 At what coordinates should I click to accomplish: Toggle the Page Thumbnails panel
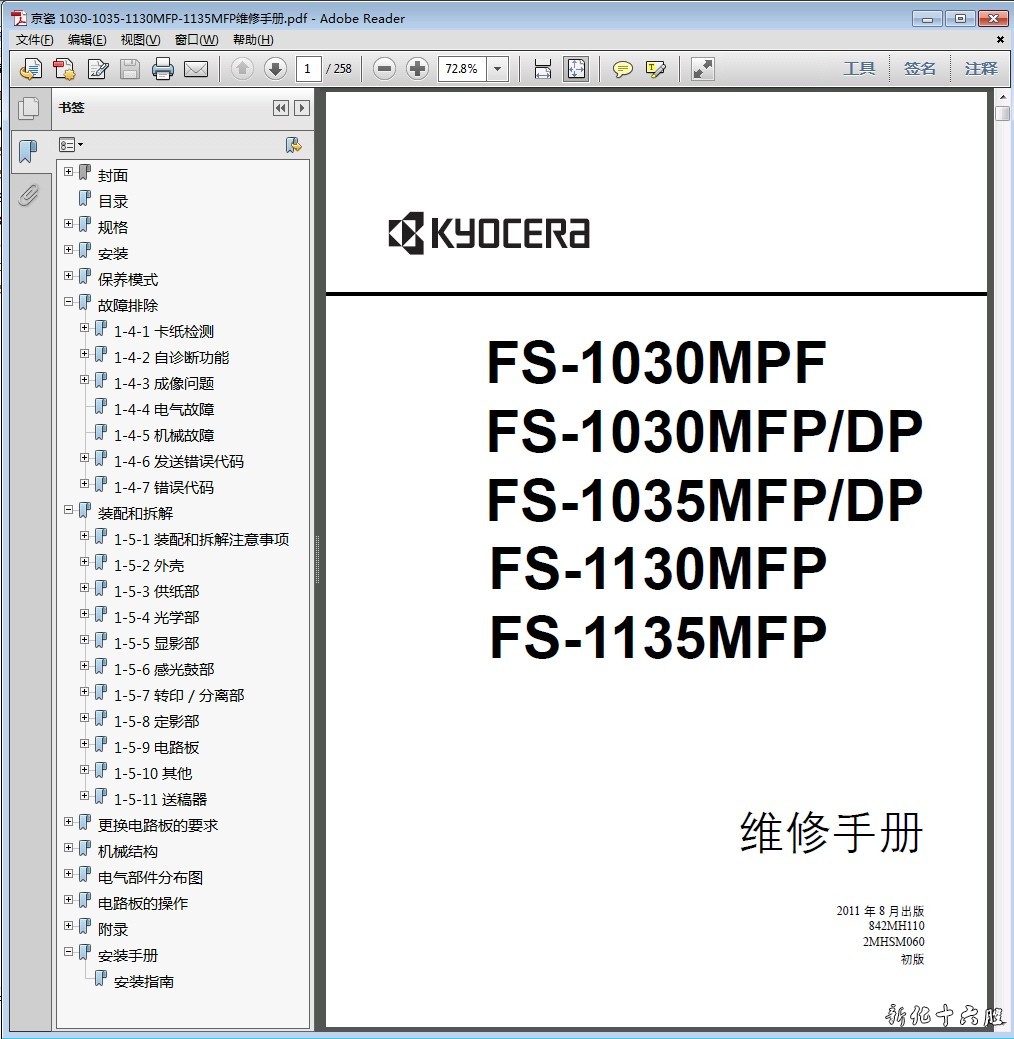[29, 109]
